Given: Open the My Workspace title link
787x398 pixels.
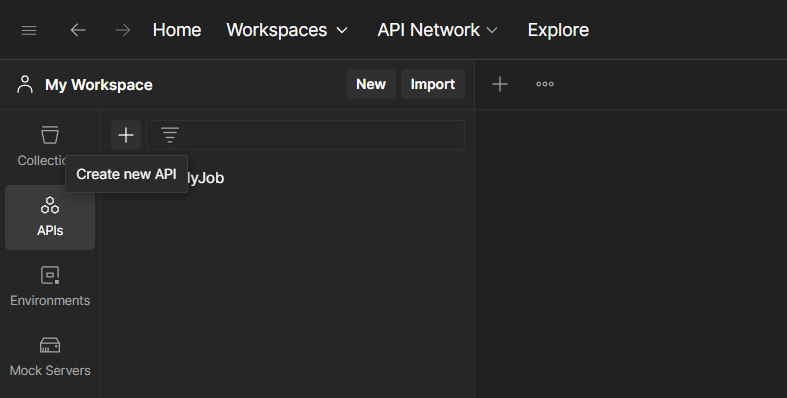Looking at the screenshot, I should [99, 85].
